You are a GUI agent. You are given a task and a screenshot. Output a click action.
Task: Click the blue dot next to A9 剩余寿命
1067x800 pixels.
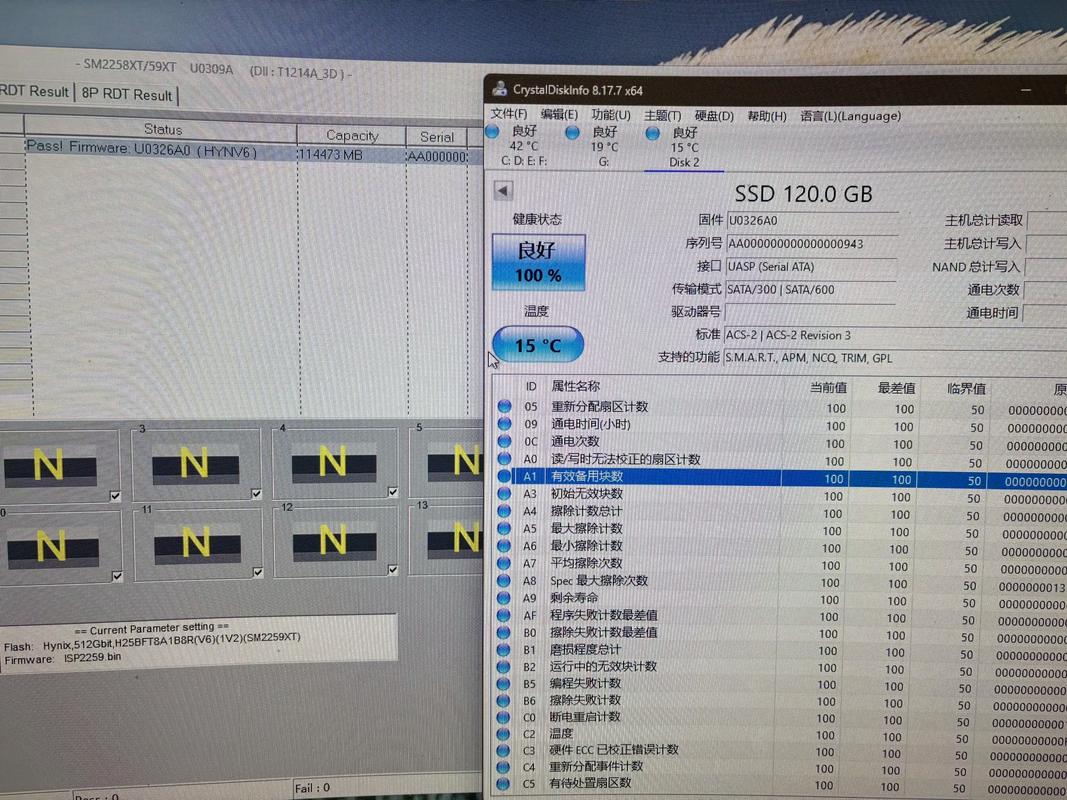(x=503, y=597)
